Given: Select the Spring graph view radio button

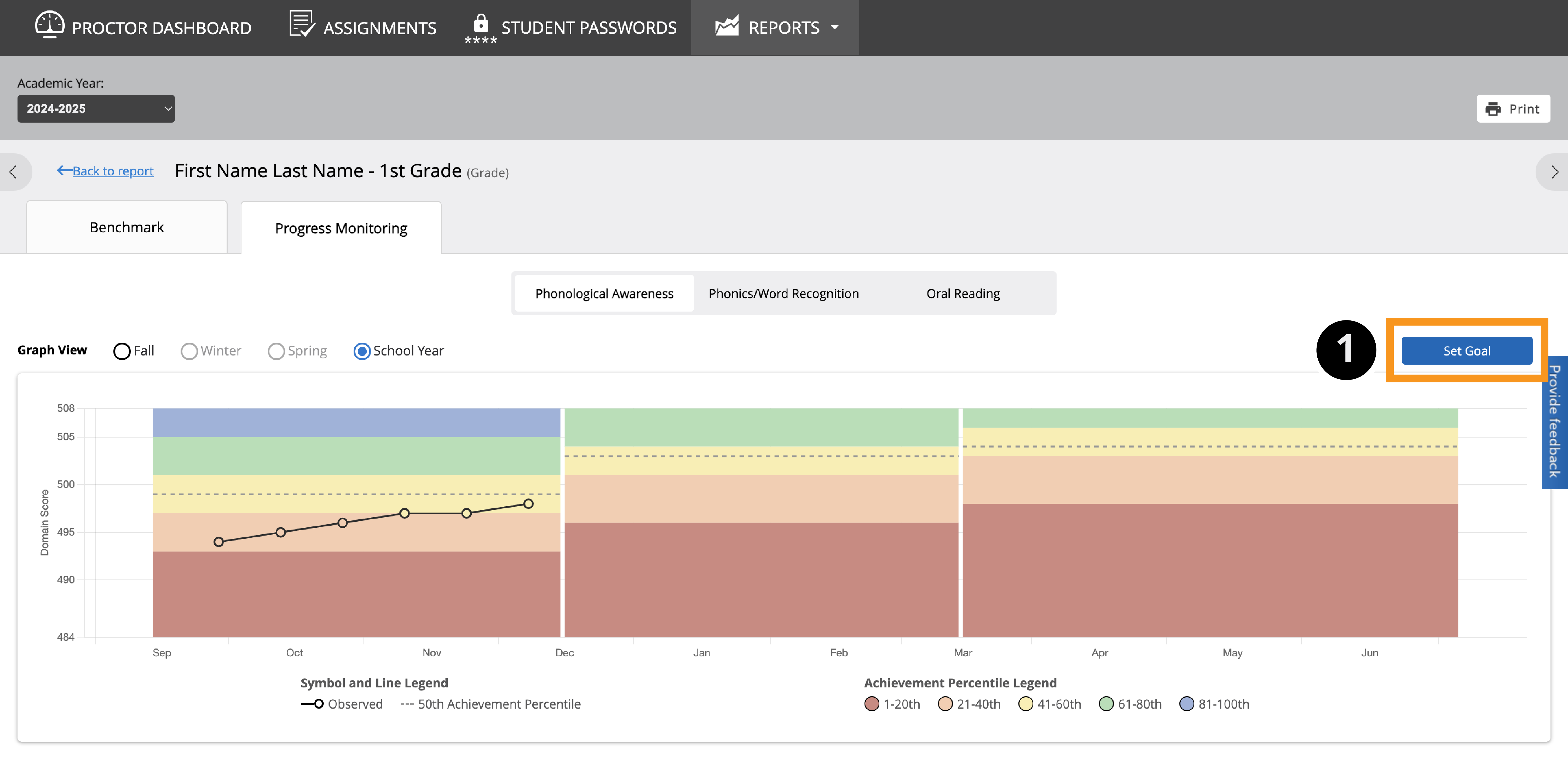Looking at the screenshot, I should (276, 351).
